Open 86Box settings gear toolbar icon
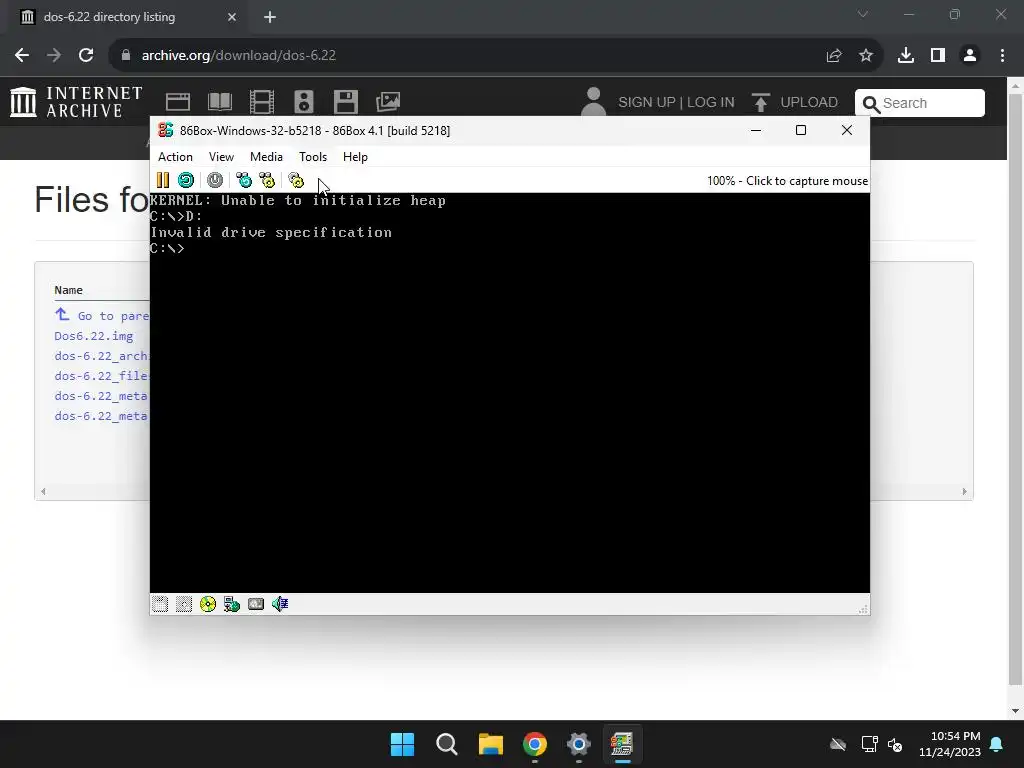This screenshot has height=768, width=1024. point(296,180)
